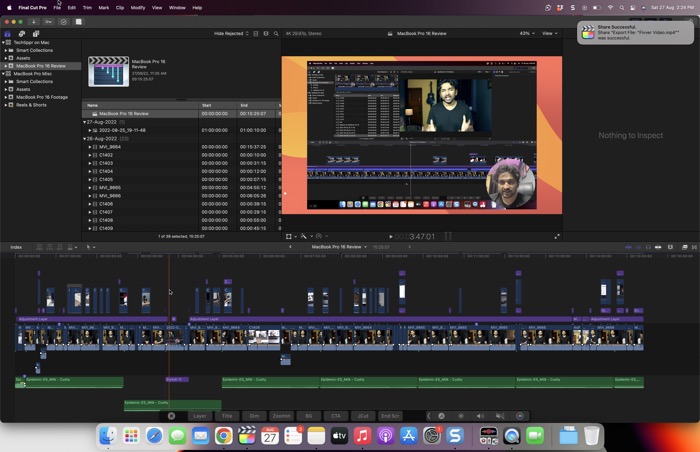Screen dimensions: 700x452
Task: Toggle audio skimming in timeline
Action: [x=639, y=247]
